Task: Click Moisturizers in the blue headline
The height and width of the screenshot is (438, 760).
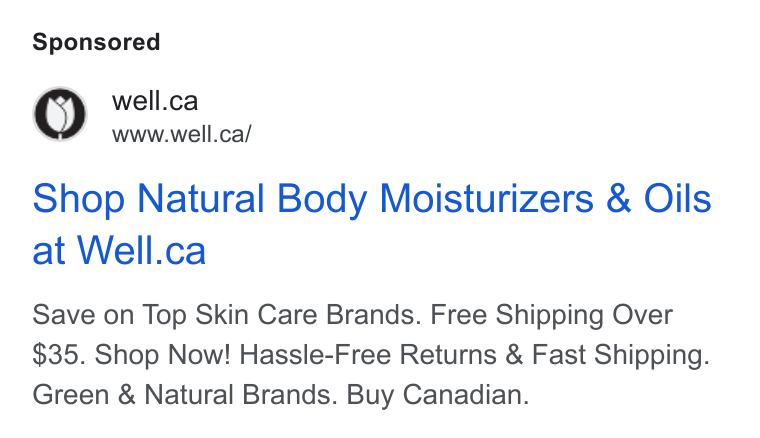Action: (x=486, y=198)
